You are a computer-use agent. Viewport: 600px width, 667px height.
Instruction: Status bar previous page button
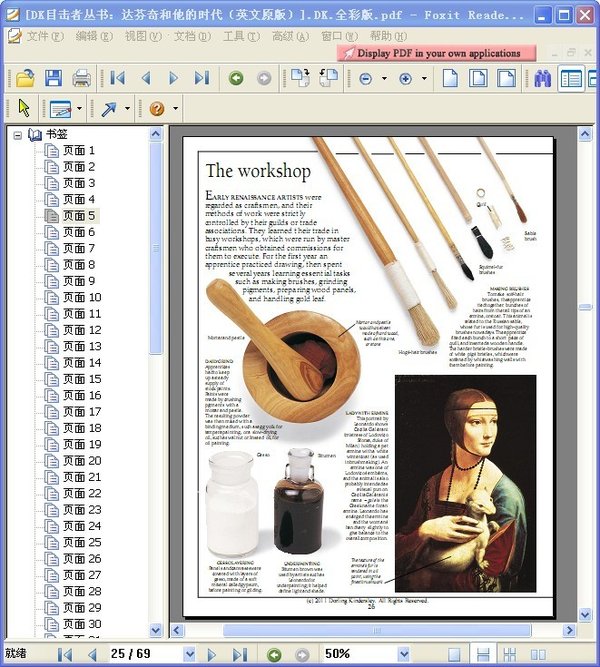[x=92, y=655]
